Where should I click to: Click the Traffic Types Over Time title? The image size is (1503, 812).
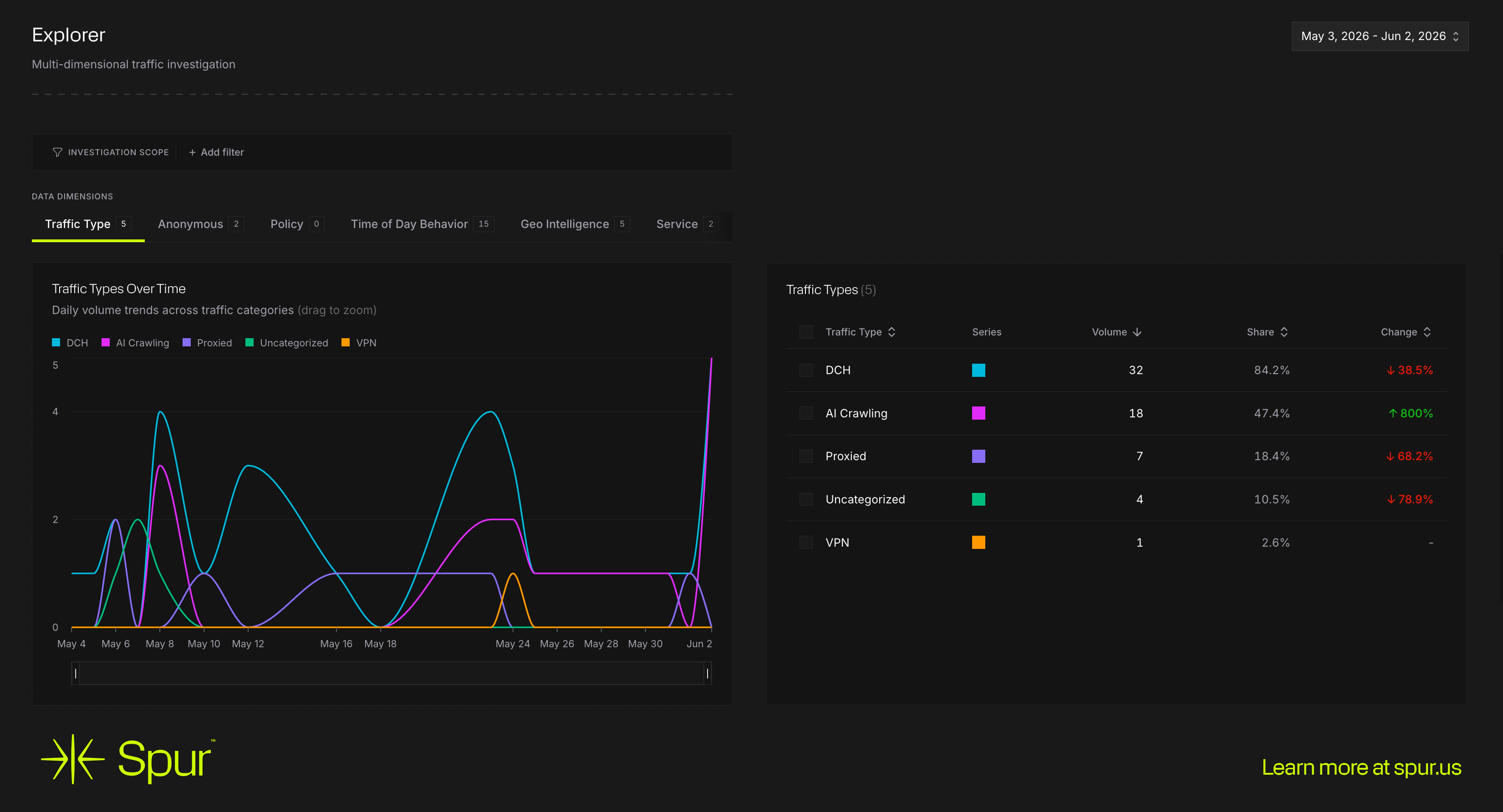(119, 289)
